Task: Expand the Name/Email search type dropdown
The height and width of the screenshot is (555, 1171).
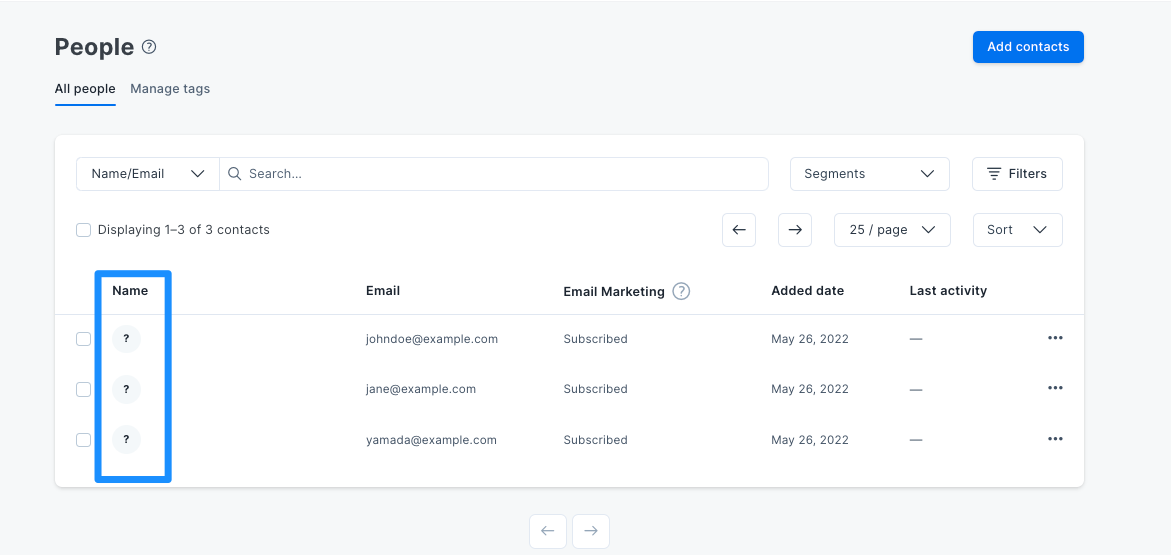Action: 148,174
